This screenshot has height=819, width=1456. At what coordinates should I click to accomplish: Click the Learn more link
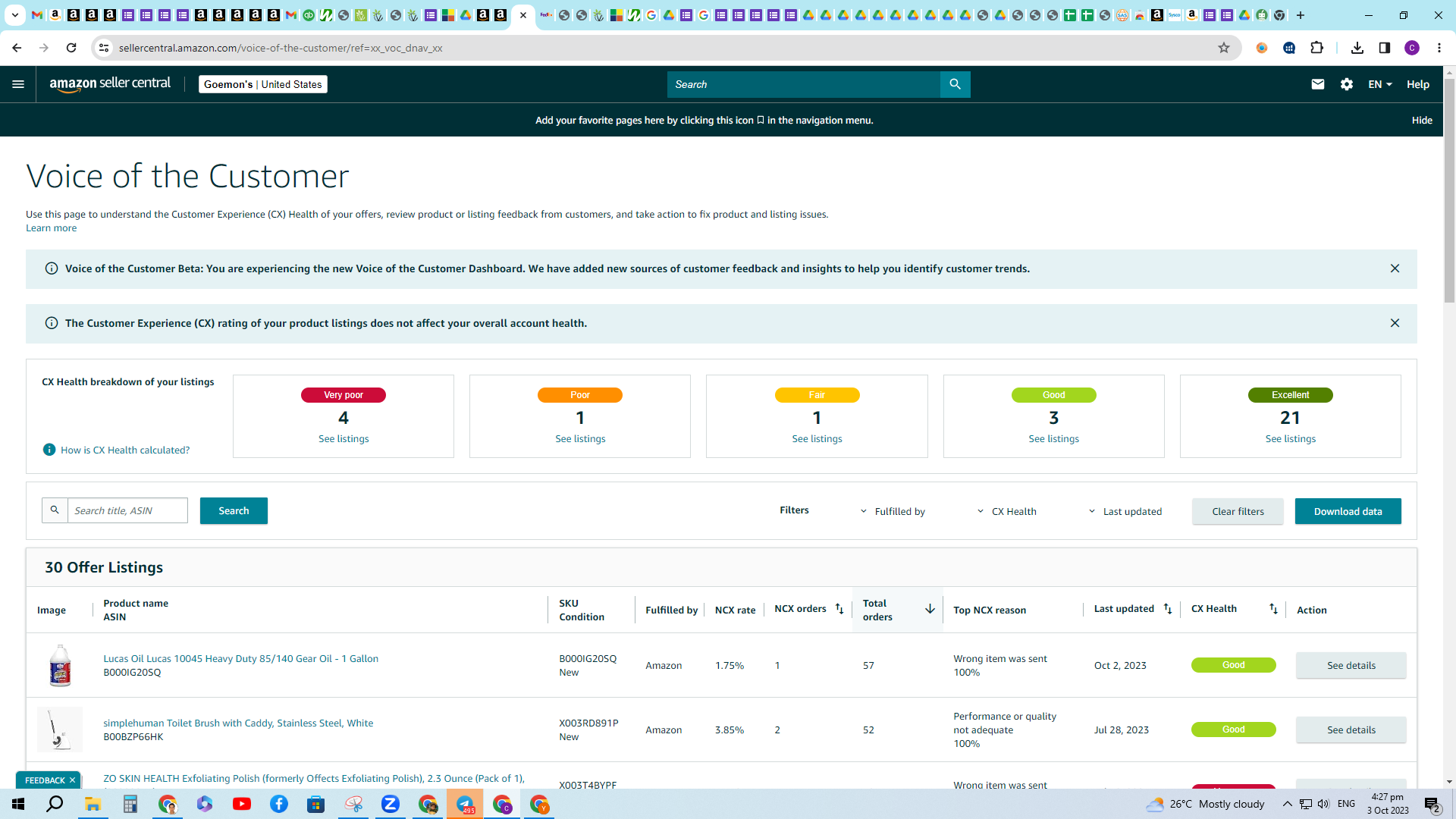point(51,228)
